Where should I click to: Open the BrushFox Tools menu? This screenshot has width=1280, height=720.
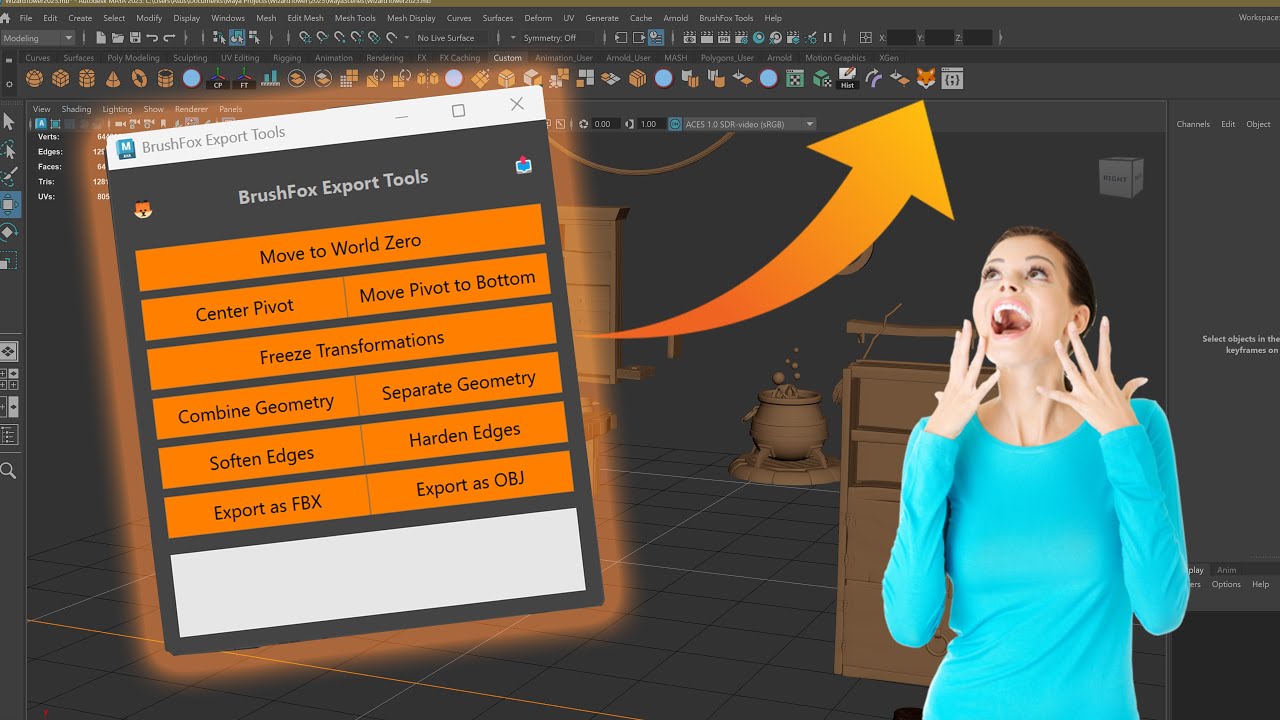tap(726, 18)
